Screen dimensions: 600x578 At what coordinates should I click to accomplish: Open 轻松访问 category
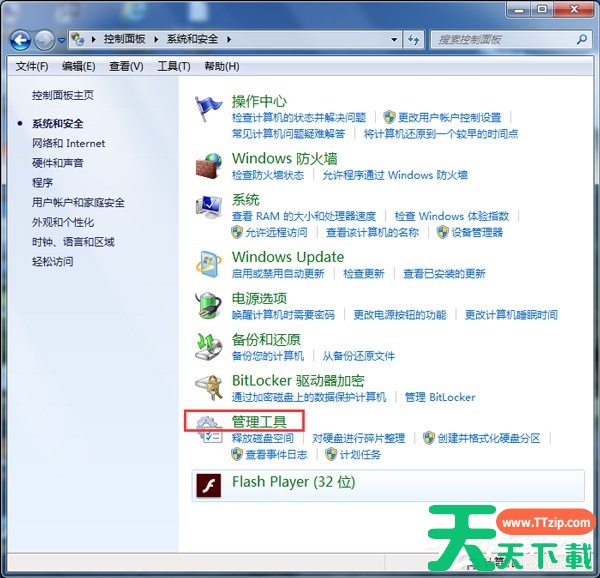[x=52, y=262]
